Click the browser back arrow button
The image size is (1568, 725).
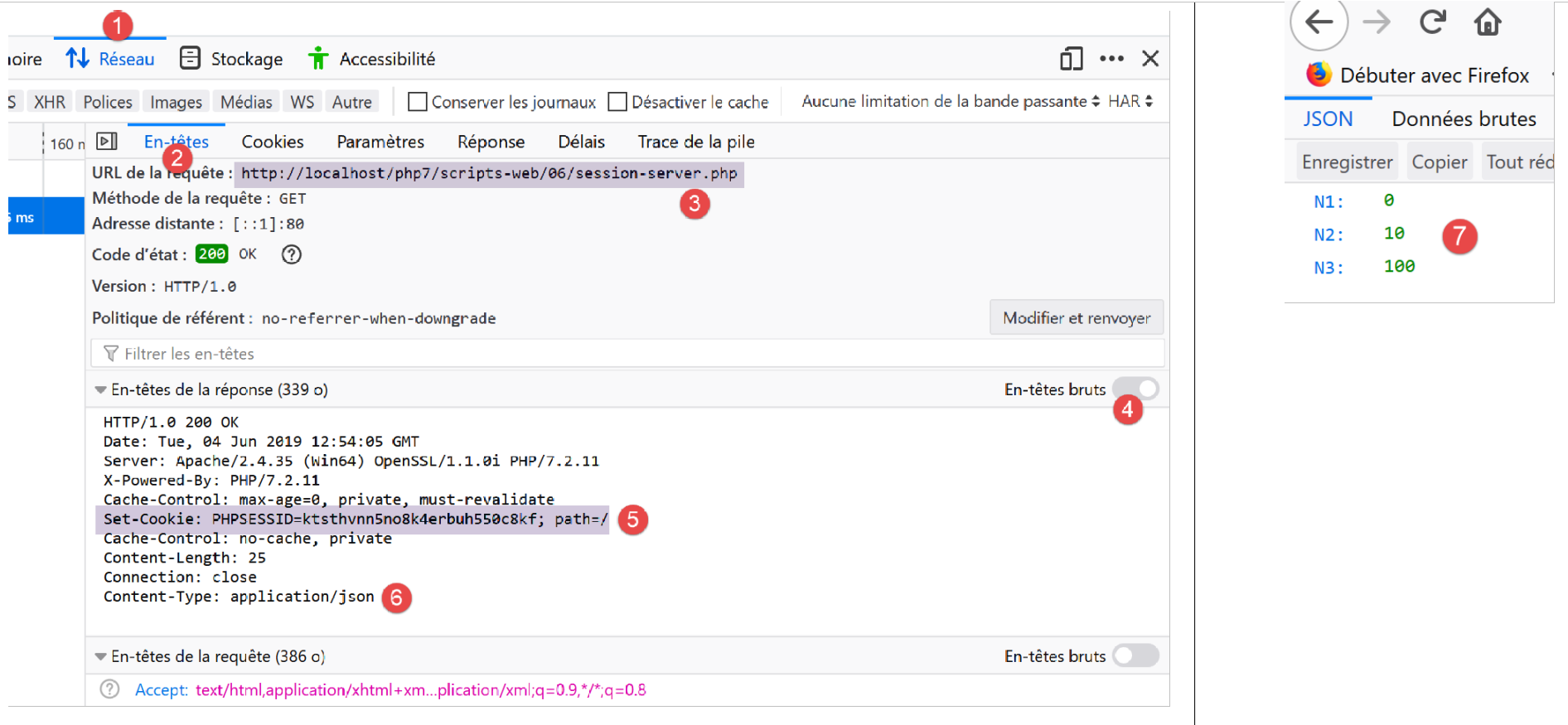tap(1319, 22)
